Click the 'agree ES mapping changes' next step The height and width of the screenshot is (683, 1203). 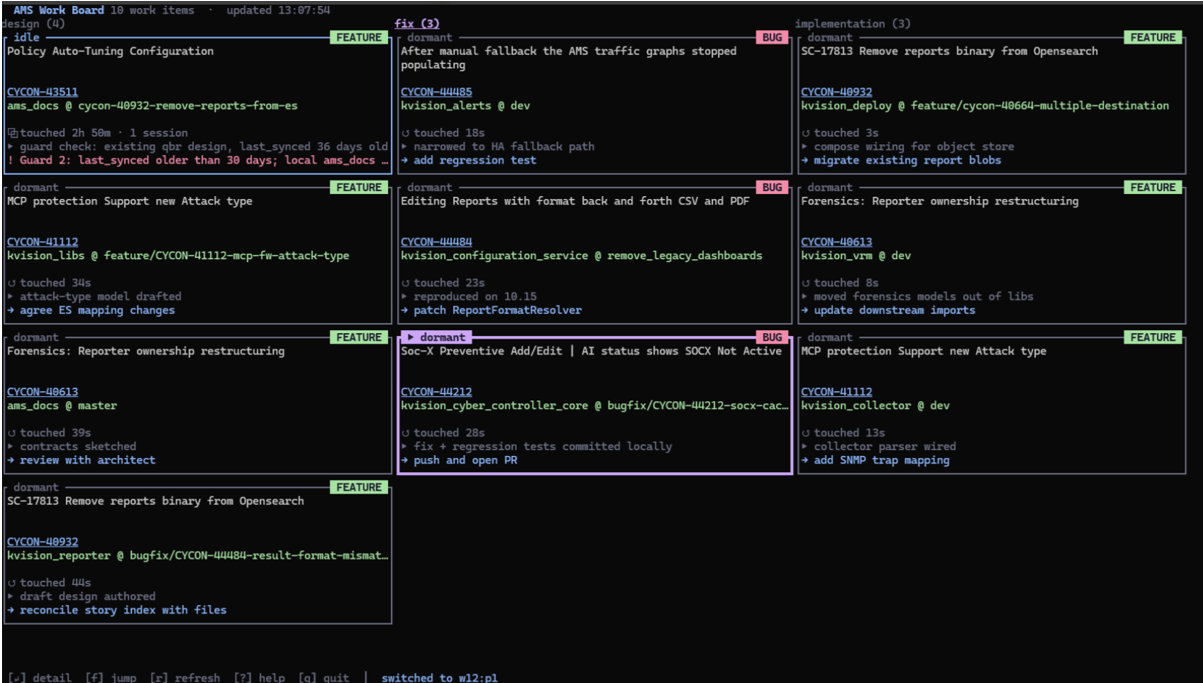(x=91, y=310)
